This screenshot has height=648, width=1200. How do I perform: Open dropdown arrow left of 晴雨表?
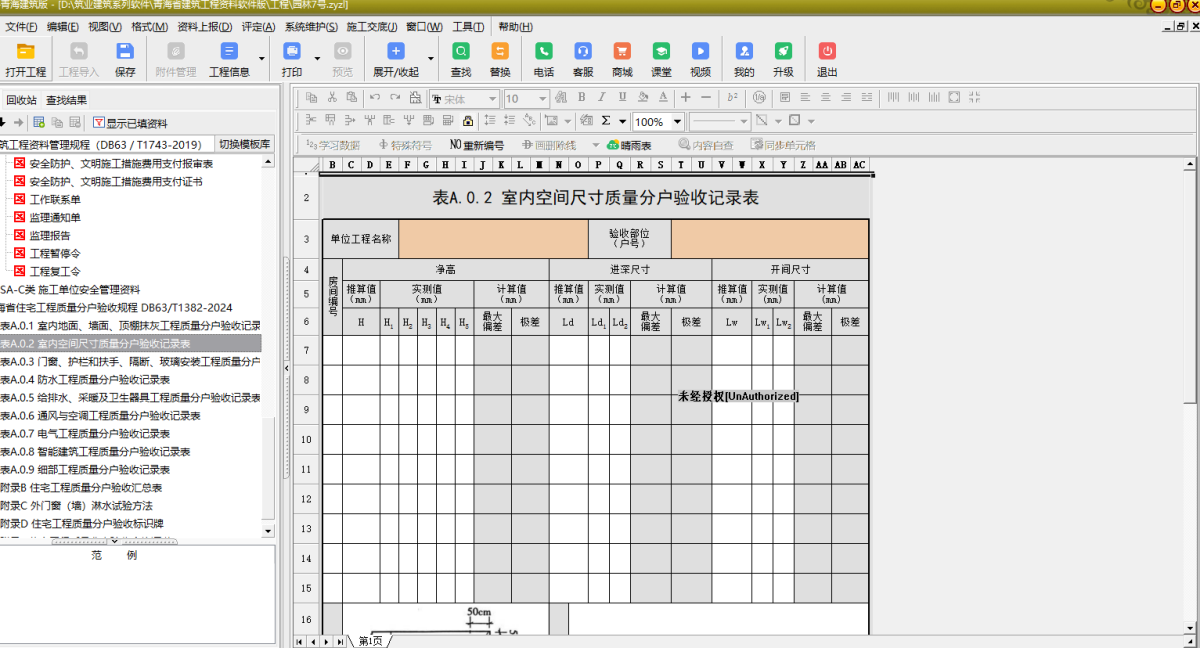(596, 146)
